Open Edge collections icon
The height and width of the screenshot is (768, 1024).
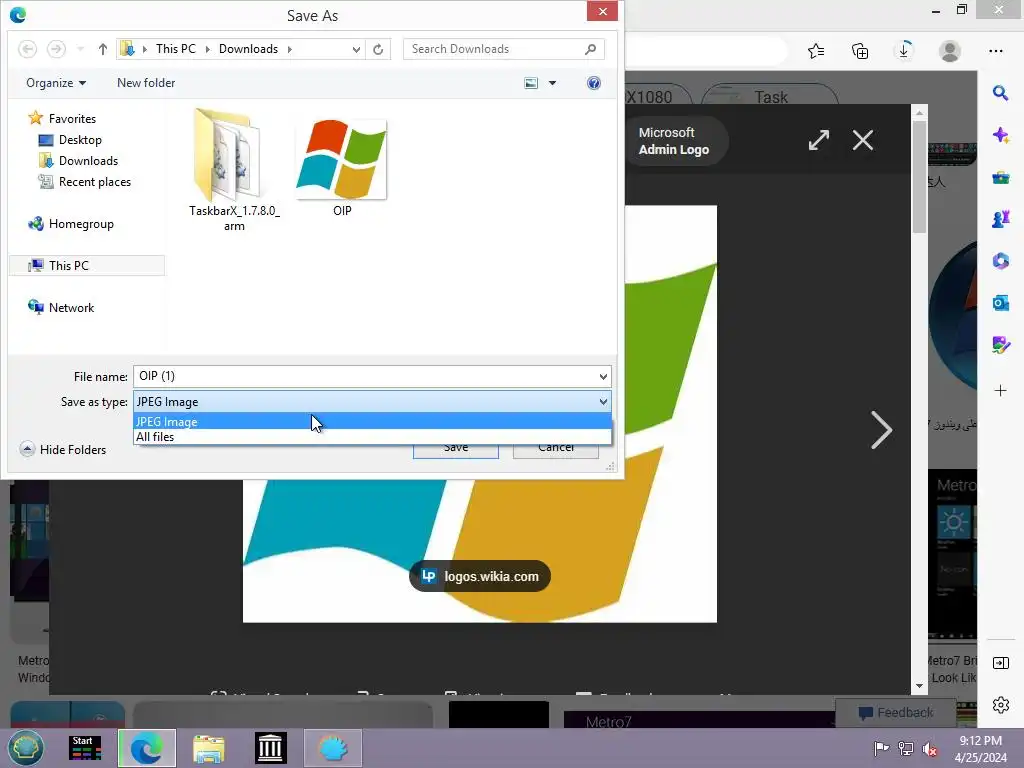860,51
